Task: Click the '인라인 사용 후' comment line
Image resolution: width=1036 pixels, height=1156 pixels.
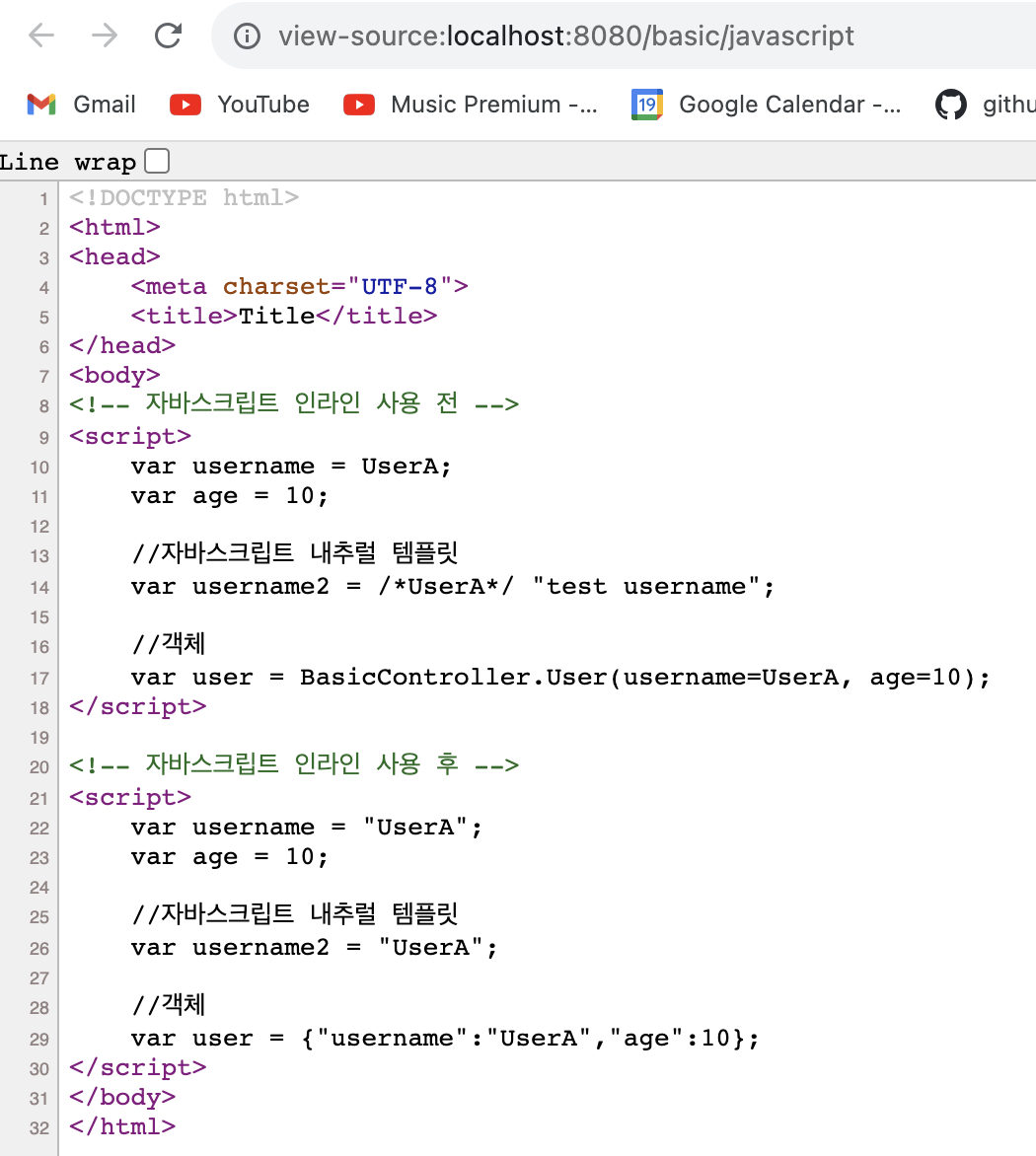Action: [294, 764]
